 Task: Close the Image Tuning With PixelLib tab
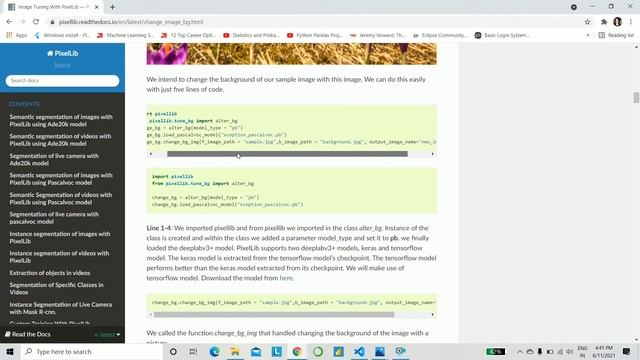[x=96, y=7]
